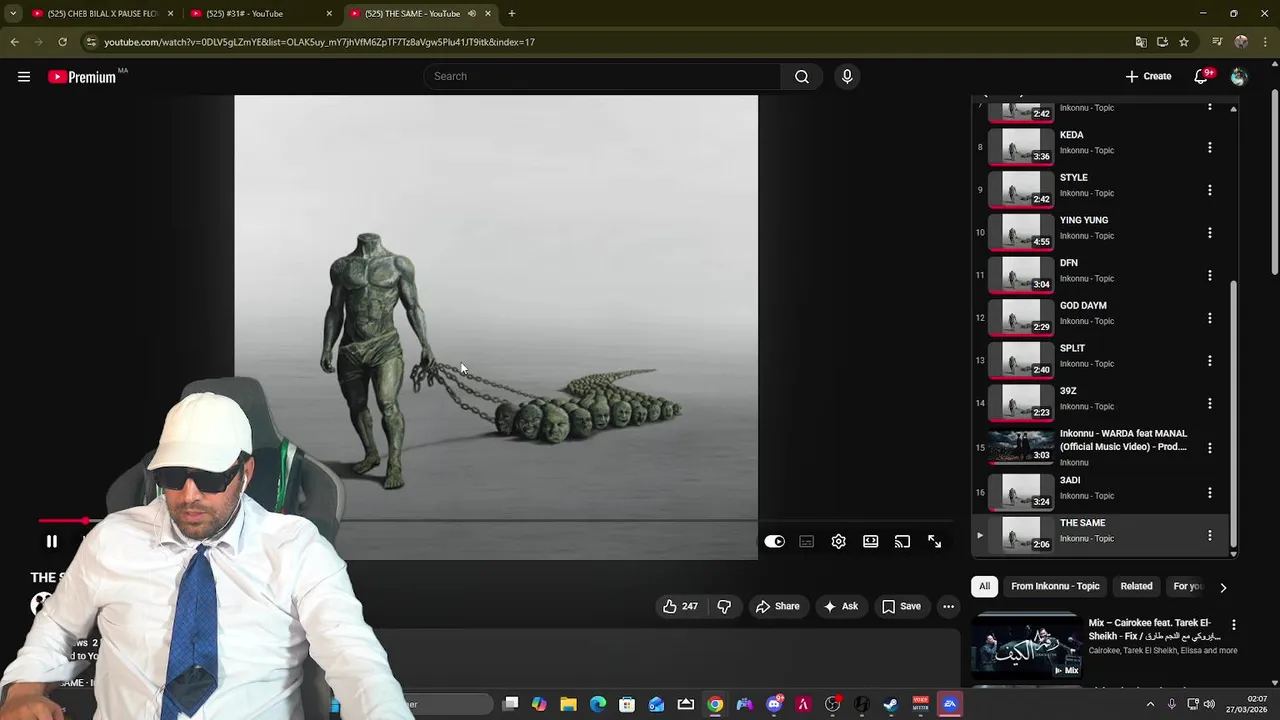Show more filter chips with arrow

(1223, 587)
